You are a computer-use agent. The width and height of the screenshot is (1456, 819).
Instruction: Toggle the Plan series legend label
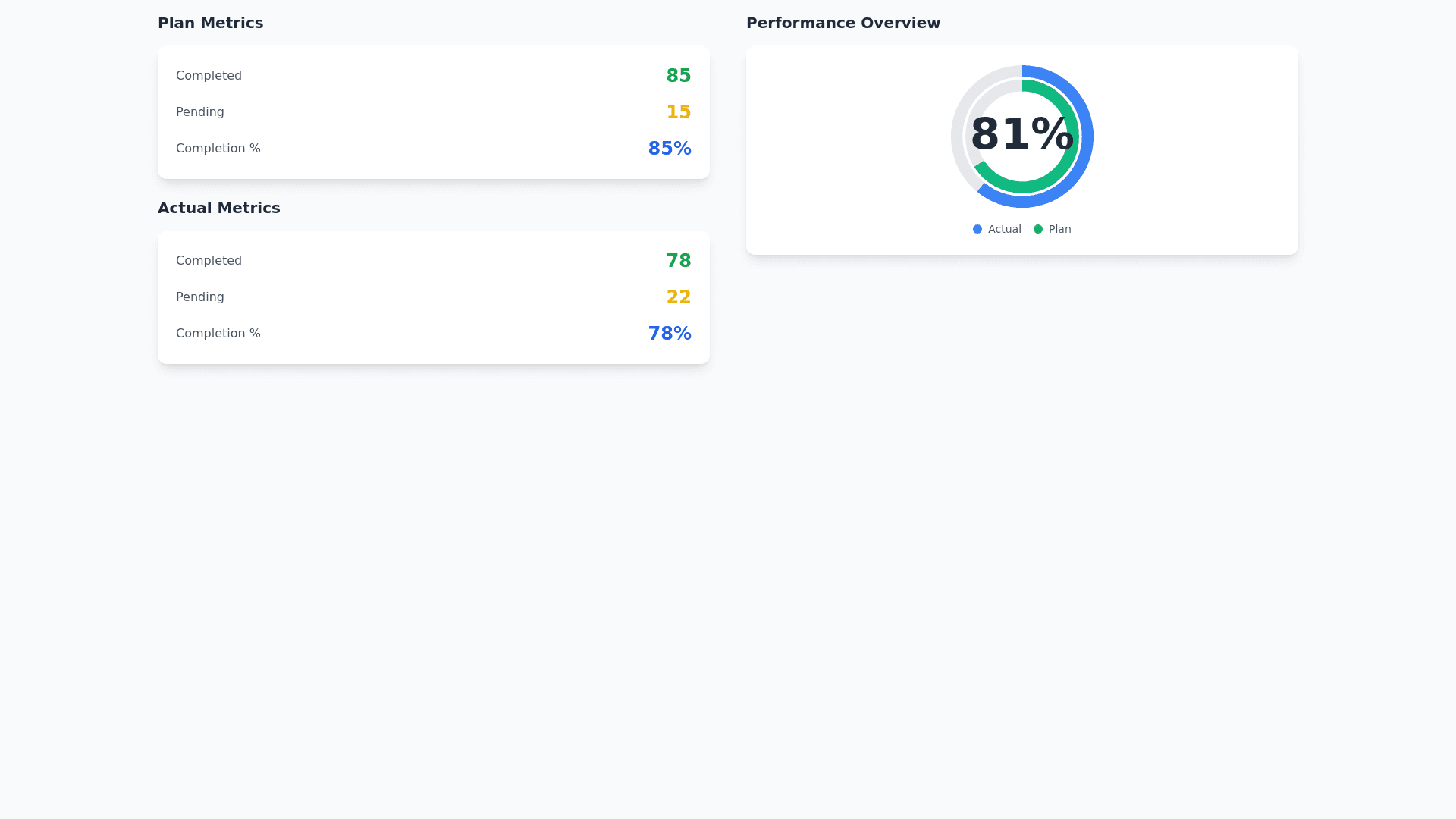coord(1059,229)
